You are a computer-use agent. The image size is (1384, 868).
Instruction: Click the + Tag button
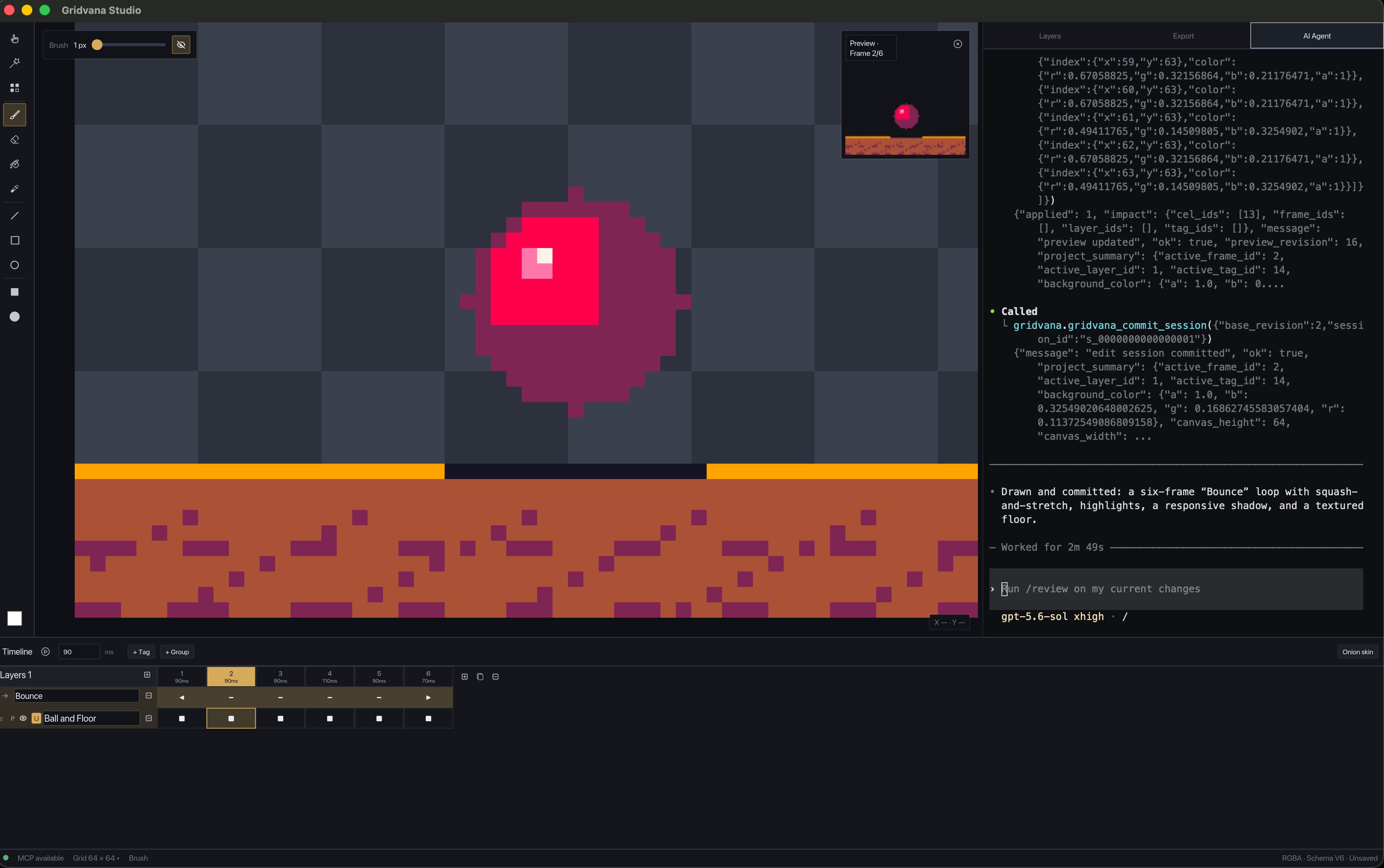(141, 652)
